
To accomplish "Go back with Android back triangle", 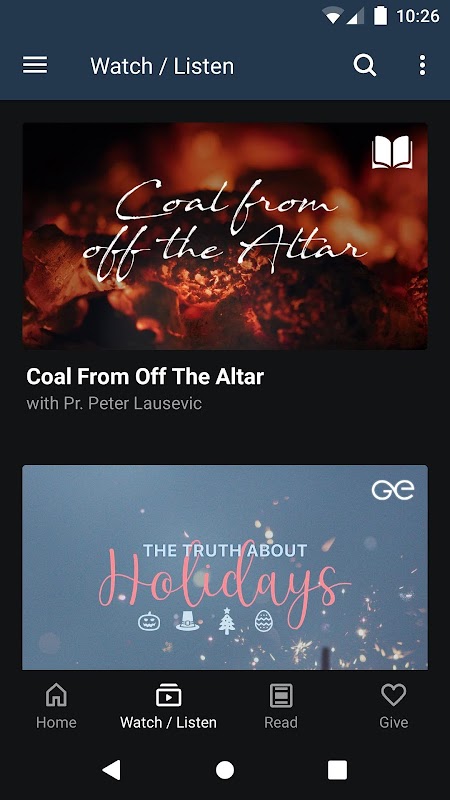I will [x=112, y=770].
